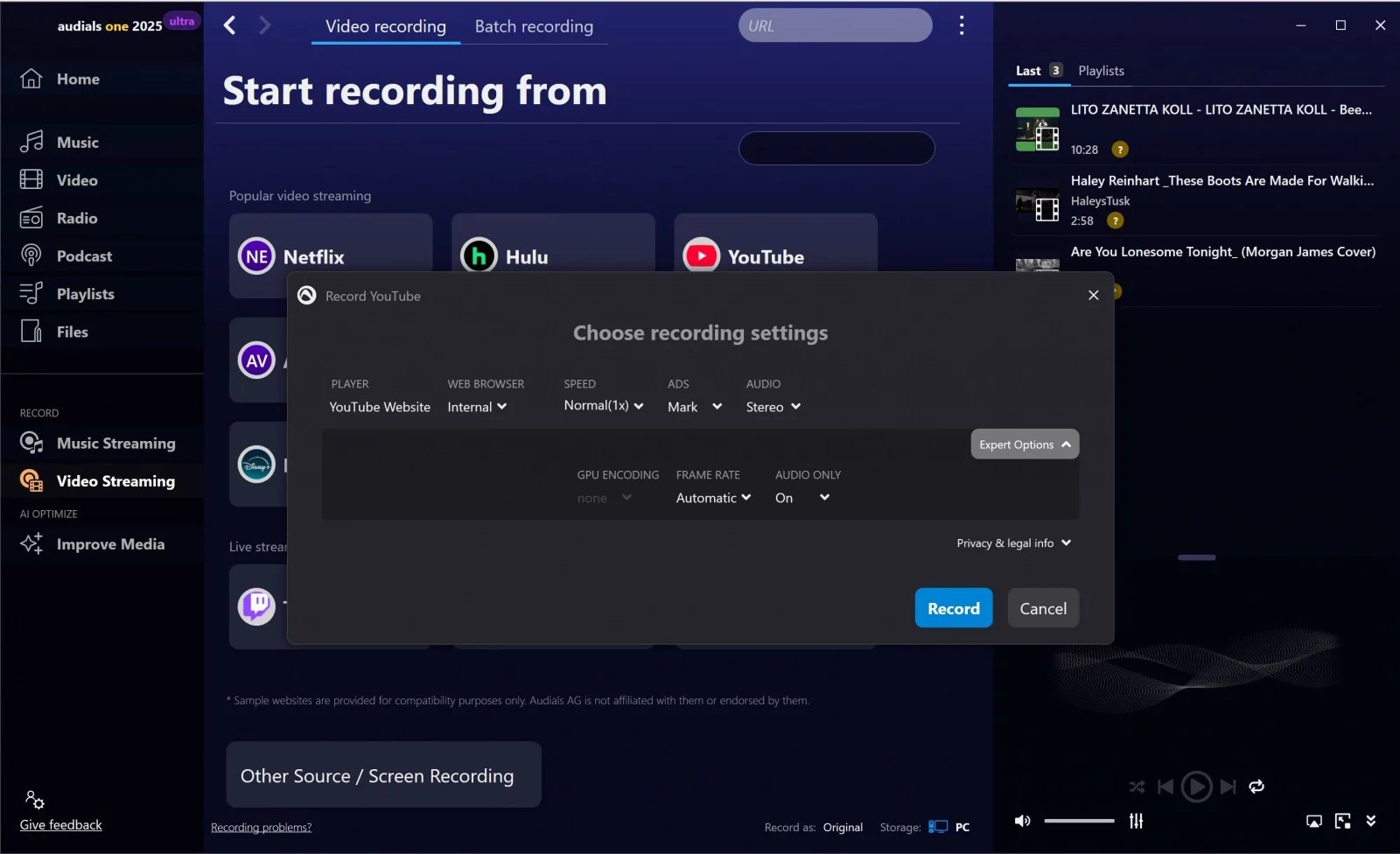
Task: Open the Radio section
Action: (78, 218)
